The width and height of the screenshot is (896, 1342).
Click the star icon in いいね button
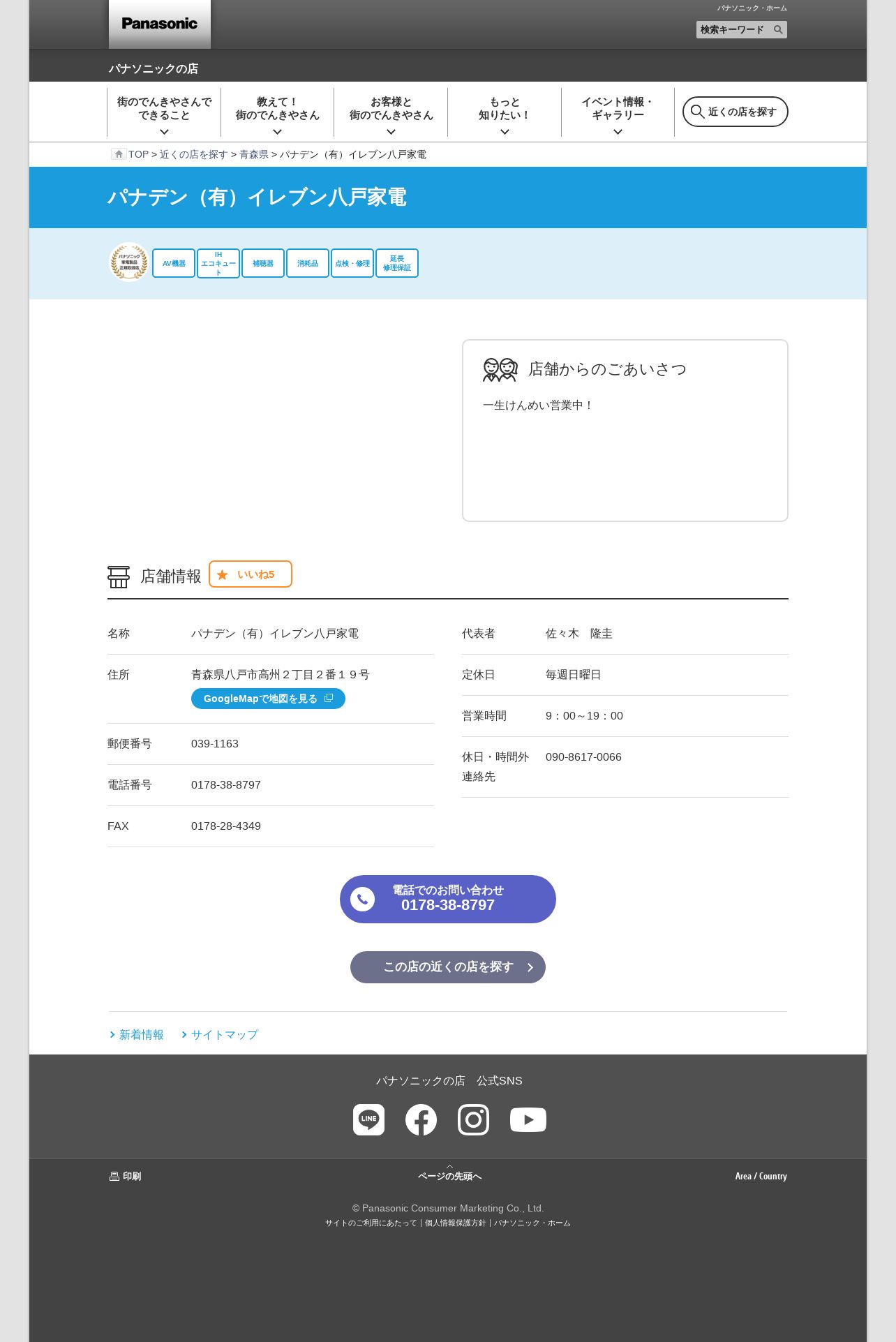222,574
